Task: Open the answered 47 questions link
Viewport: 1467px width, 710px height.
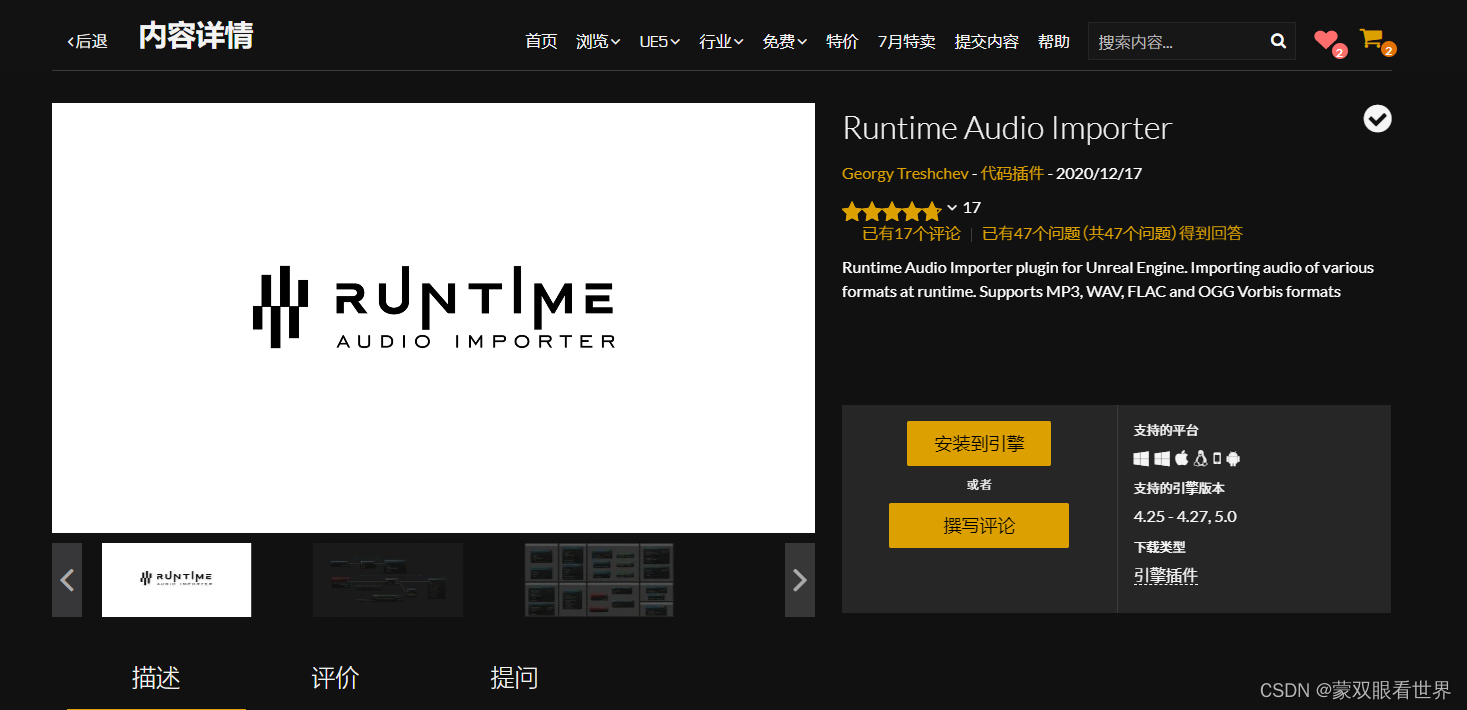Action: (x=1112, y=233)
